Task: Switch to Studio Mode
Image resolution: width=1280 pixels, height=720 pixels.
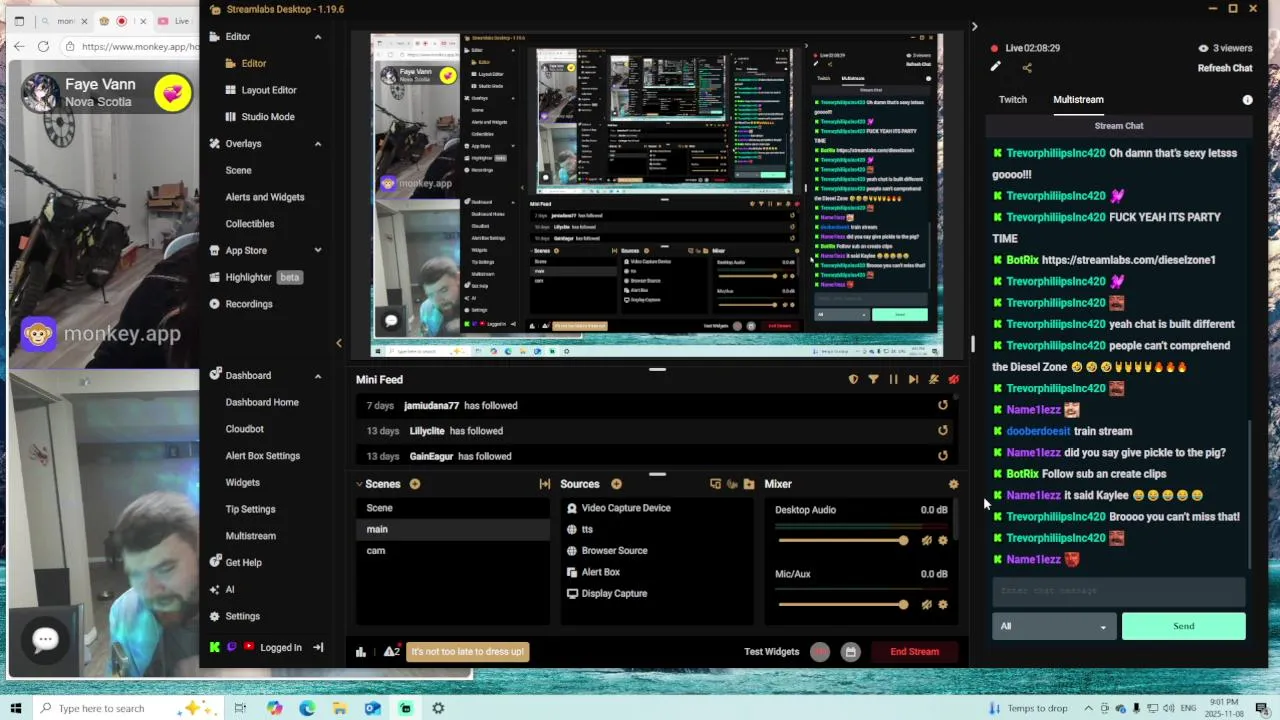Action: pyautogui.click(x=267, y=117)
